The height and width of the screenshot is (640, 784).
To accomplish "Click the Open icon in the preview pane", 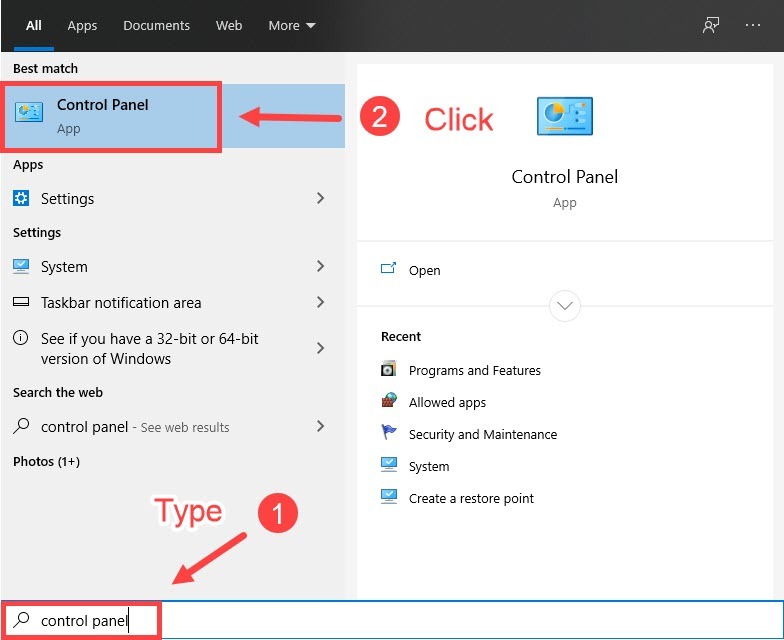I will 388,268.
